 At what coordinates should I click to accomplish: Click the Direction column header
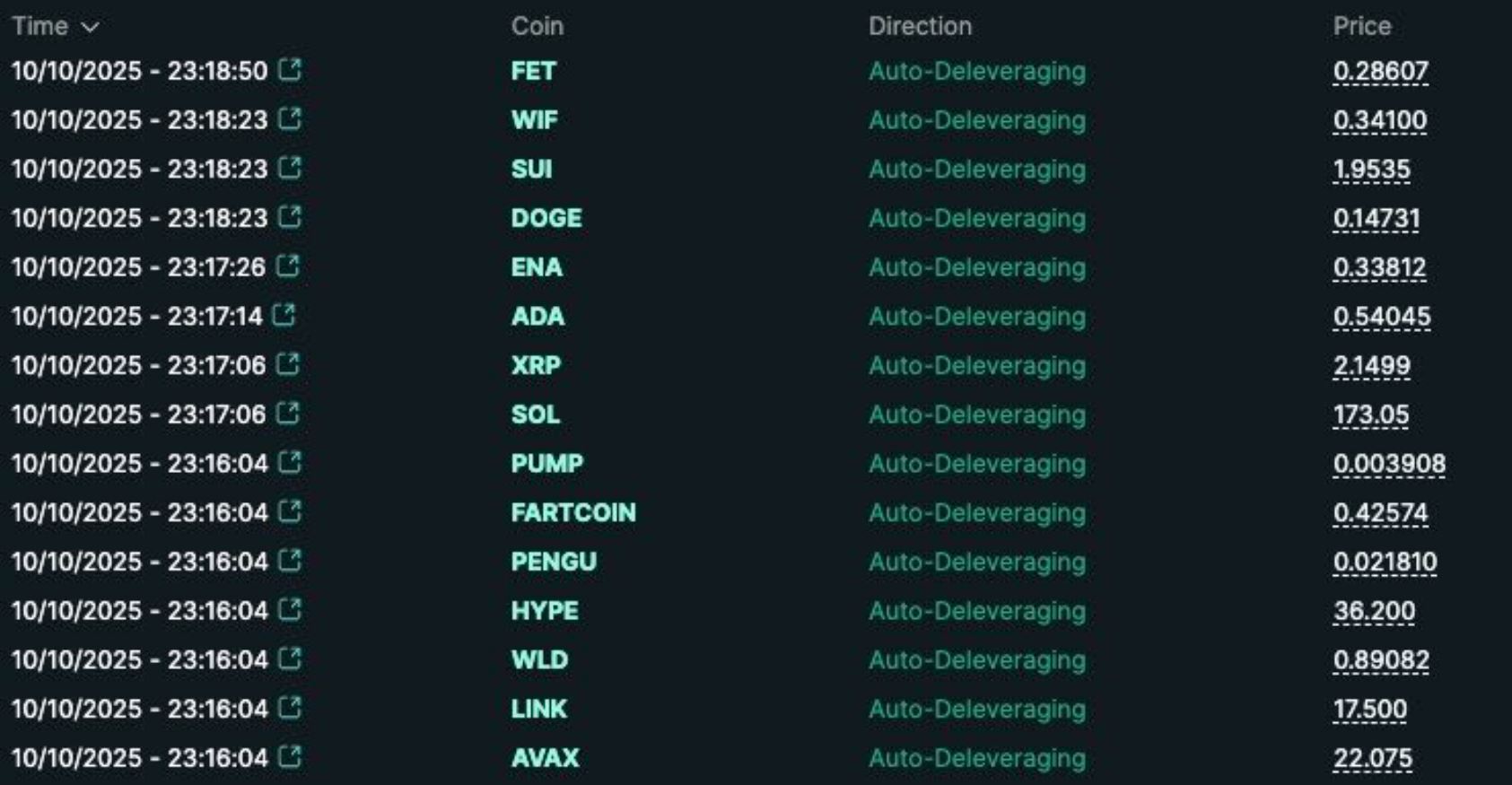919,26
